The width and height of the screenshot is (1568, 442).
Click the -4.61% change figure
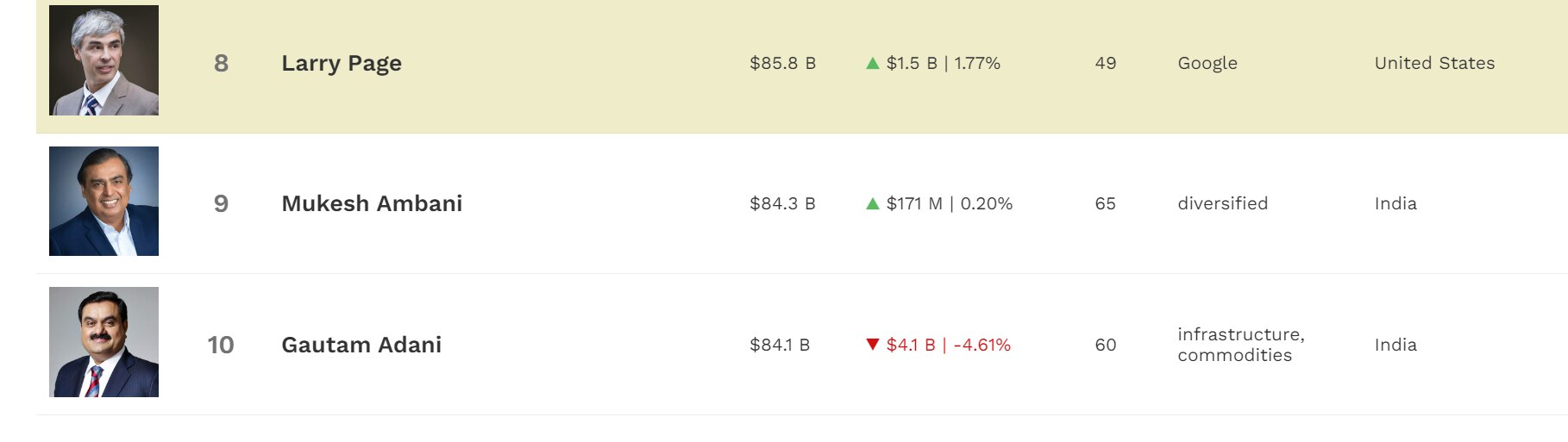pyautogui.click(x=982, y=345)
